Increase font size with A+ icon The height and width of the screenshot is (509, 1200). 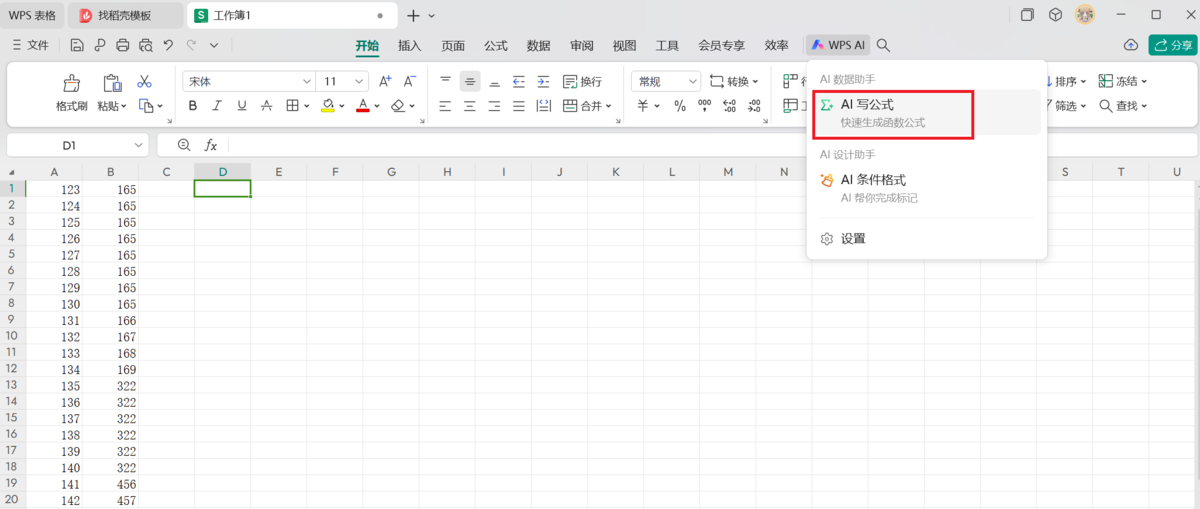[385, 81]
